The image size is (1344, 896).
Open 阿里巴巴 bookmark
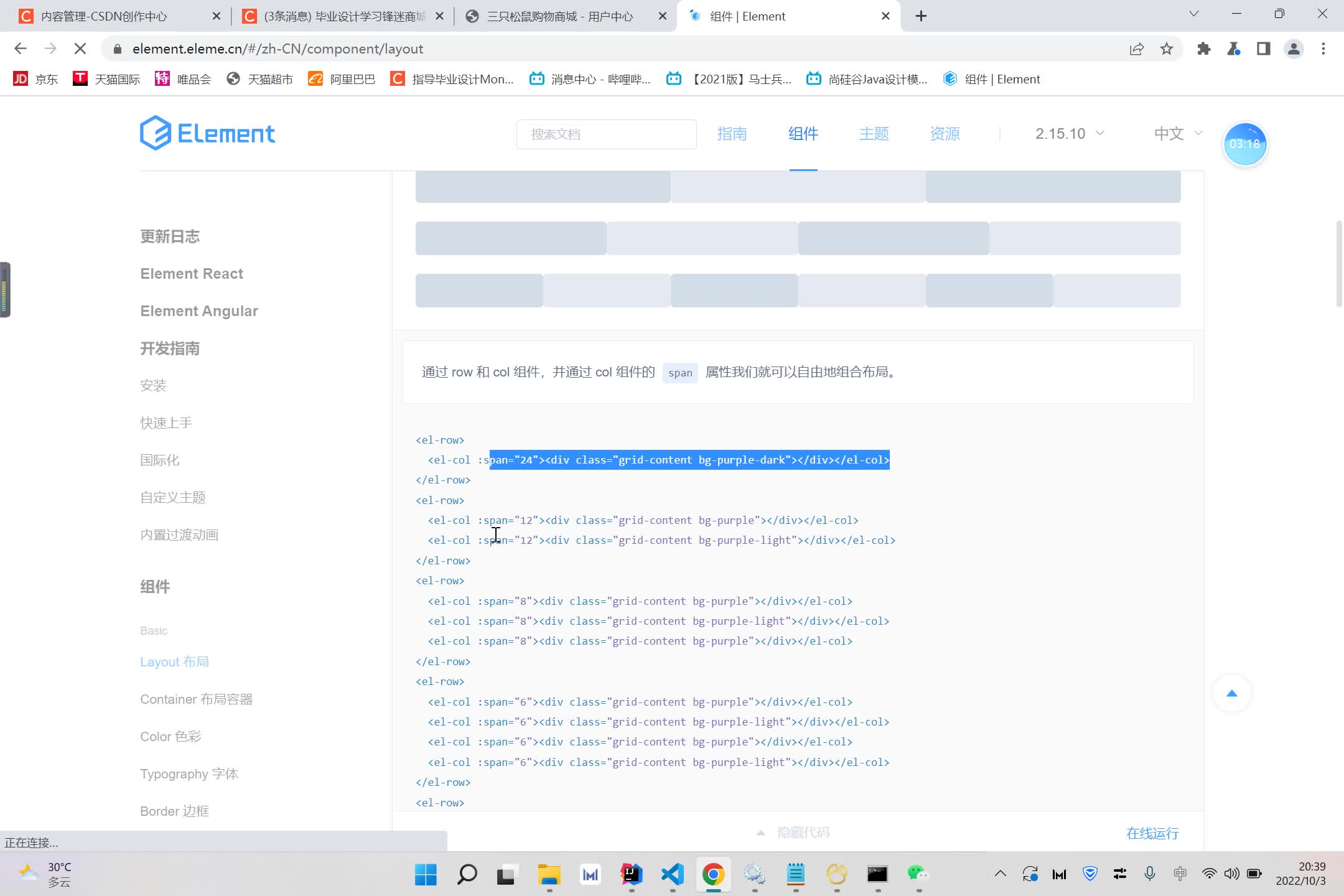click(342, 79)
